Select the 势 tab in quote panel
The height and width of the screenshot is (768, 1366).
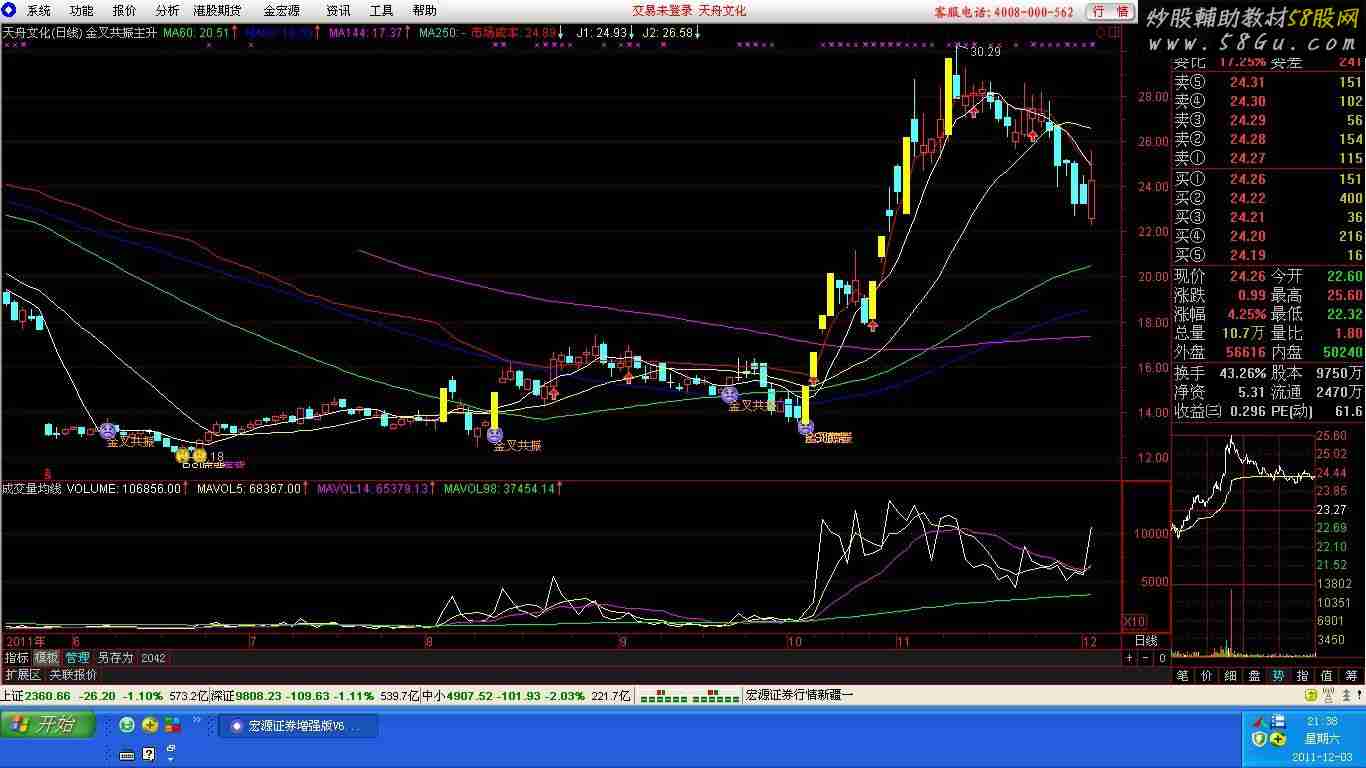click(x=1278, y=676)
